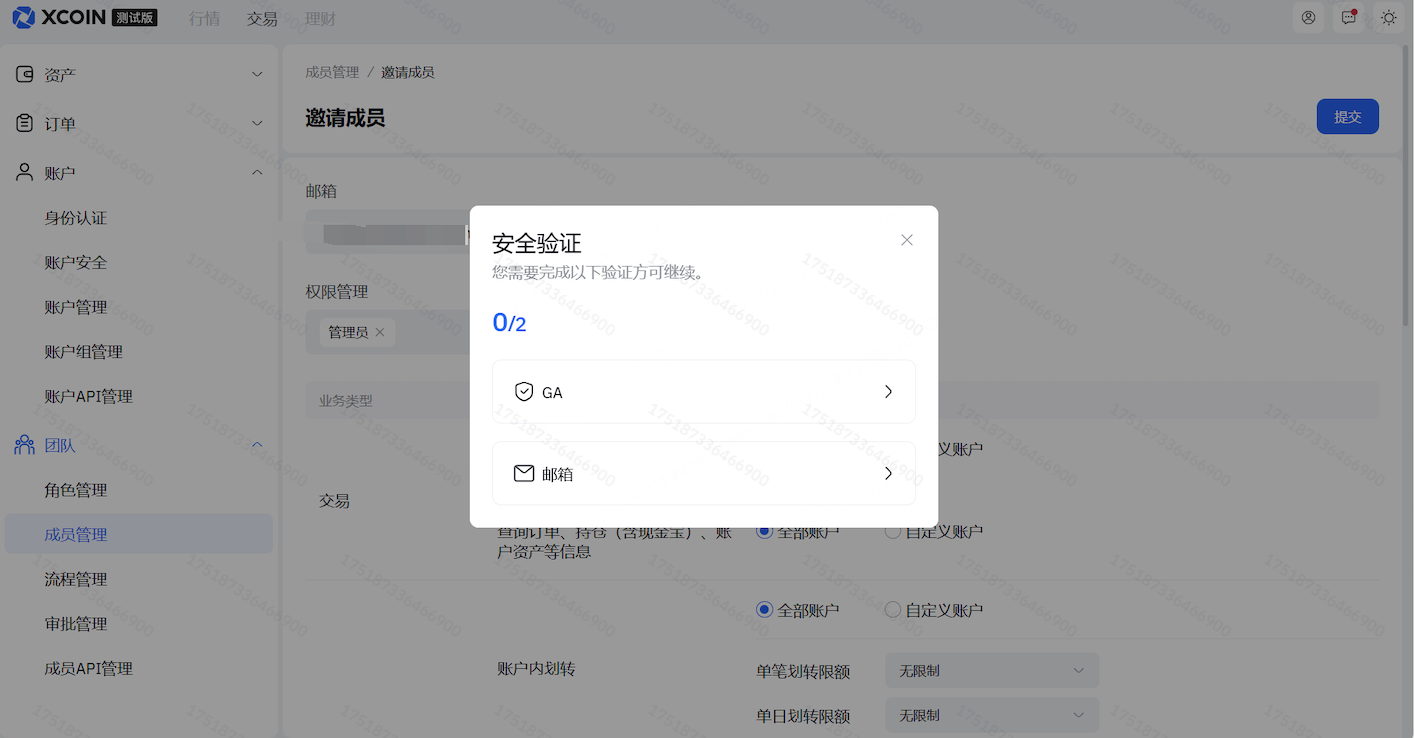Open the 行情 top menu

(204, 18)
